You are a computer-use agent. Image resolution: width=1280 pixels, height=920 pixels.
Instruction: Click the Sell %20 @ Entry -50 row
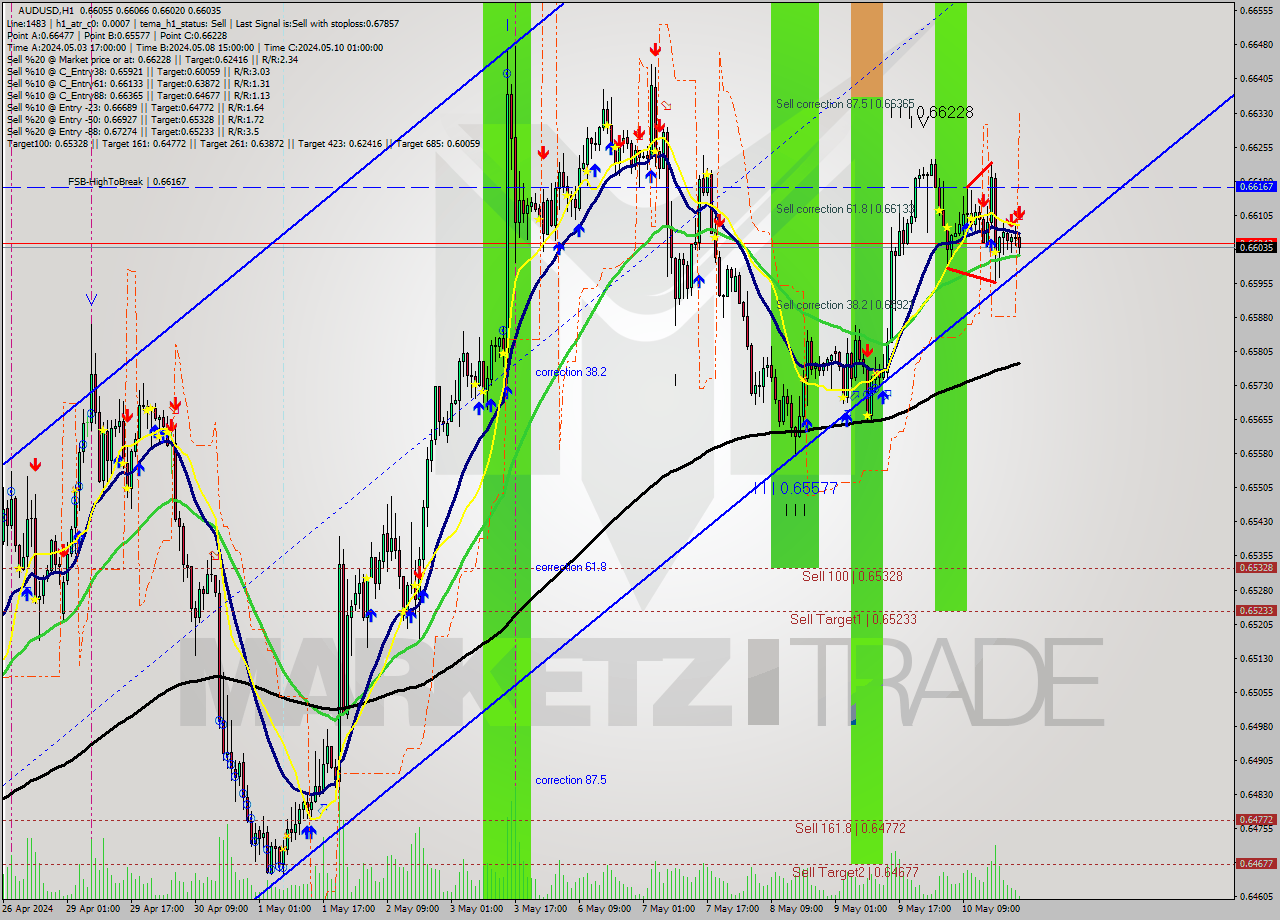135,119
